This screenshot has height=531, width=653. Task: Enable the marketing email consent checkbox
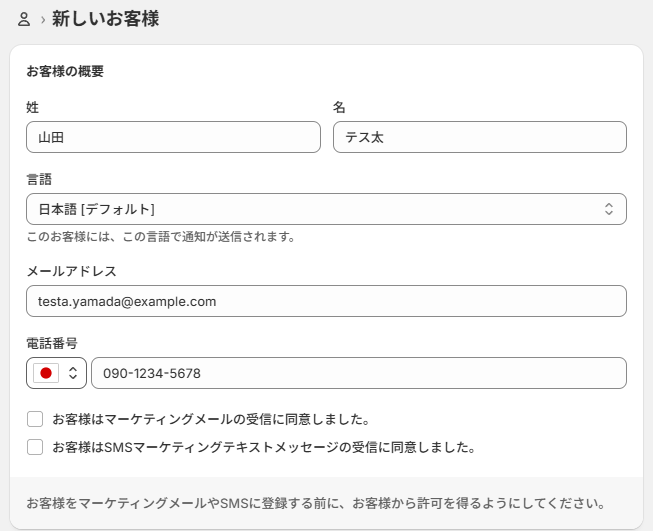[x=35, y=419]
